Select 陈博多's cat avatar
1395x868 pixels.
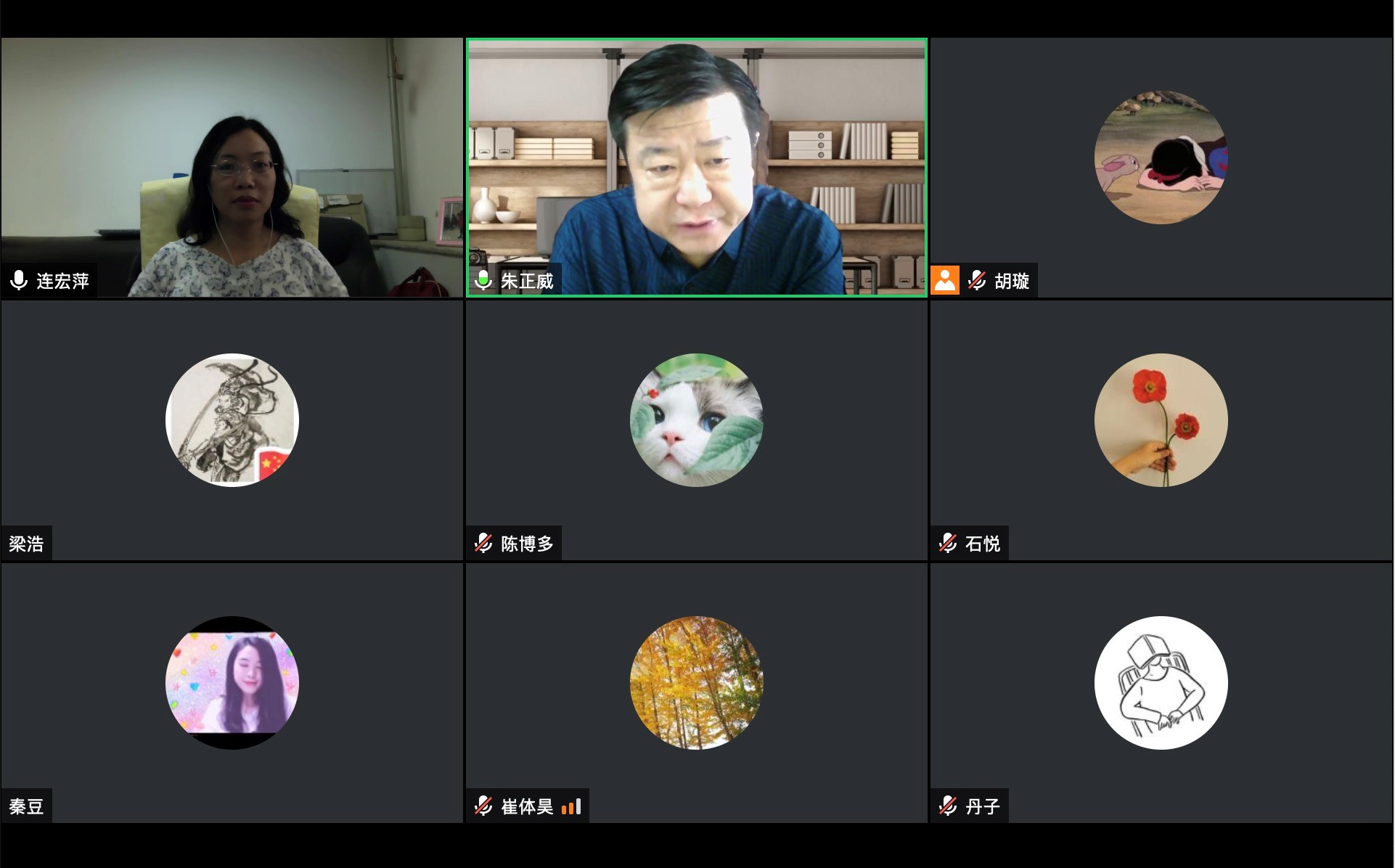tap(697, 420)
